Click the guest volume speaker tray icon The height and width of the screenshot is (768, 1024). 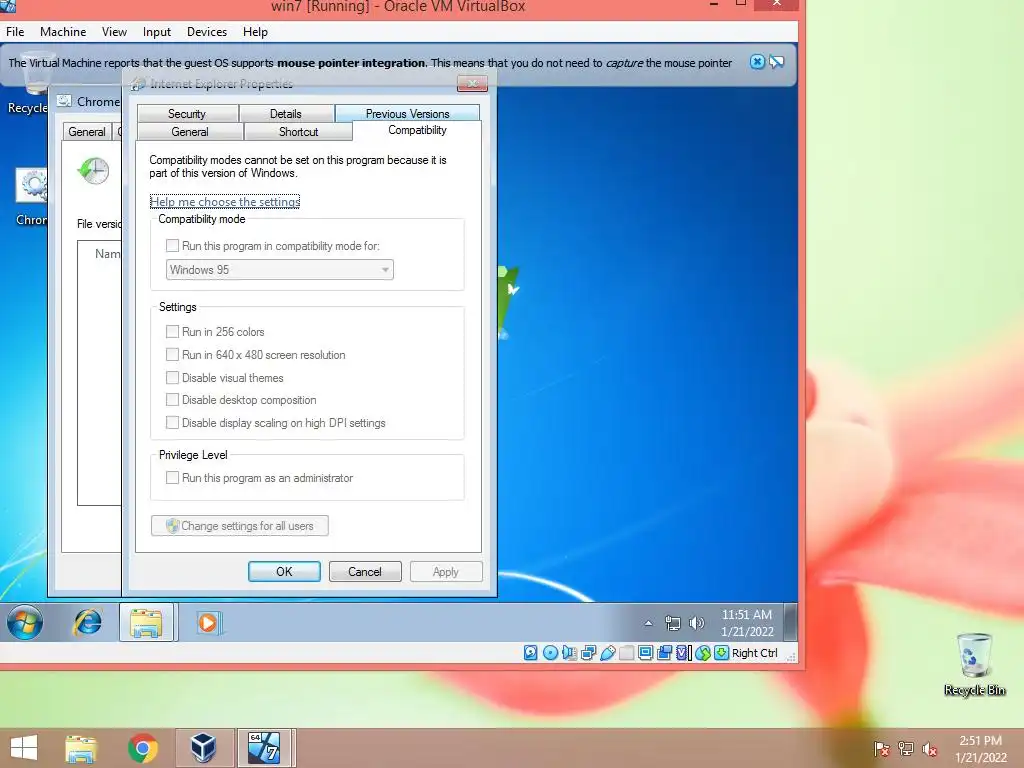pos(697,623)
